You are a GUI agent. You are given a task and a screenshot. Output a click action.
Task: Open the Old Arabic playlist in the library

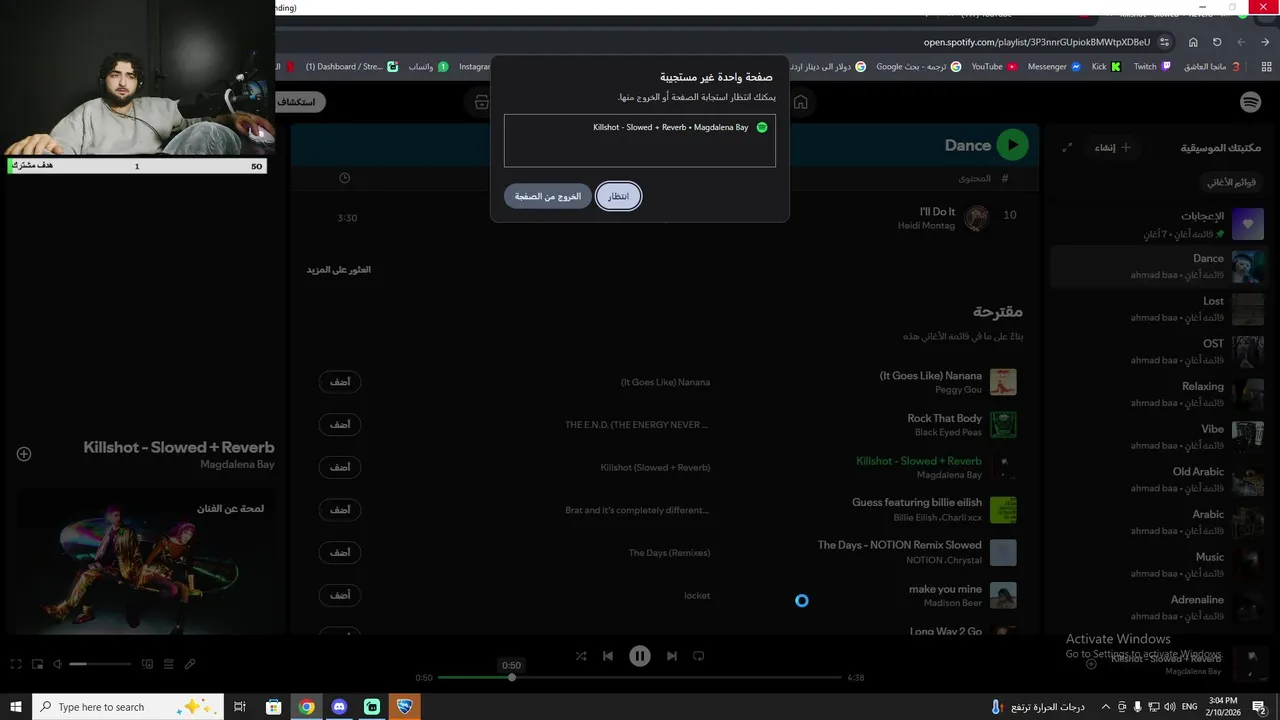(1158, 479)
